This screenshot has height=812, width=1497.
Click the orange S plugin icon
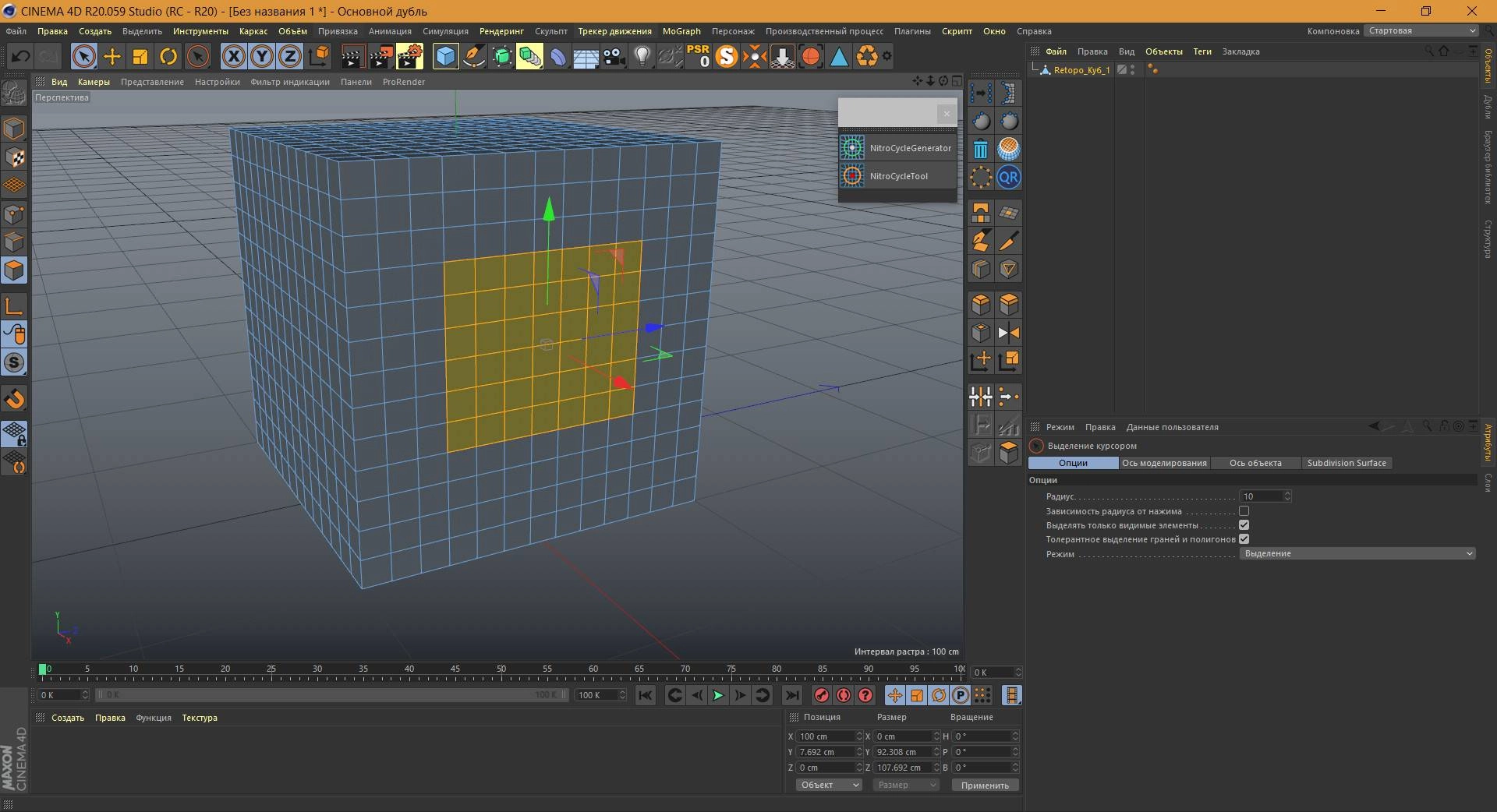tap(726, 56)
